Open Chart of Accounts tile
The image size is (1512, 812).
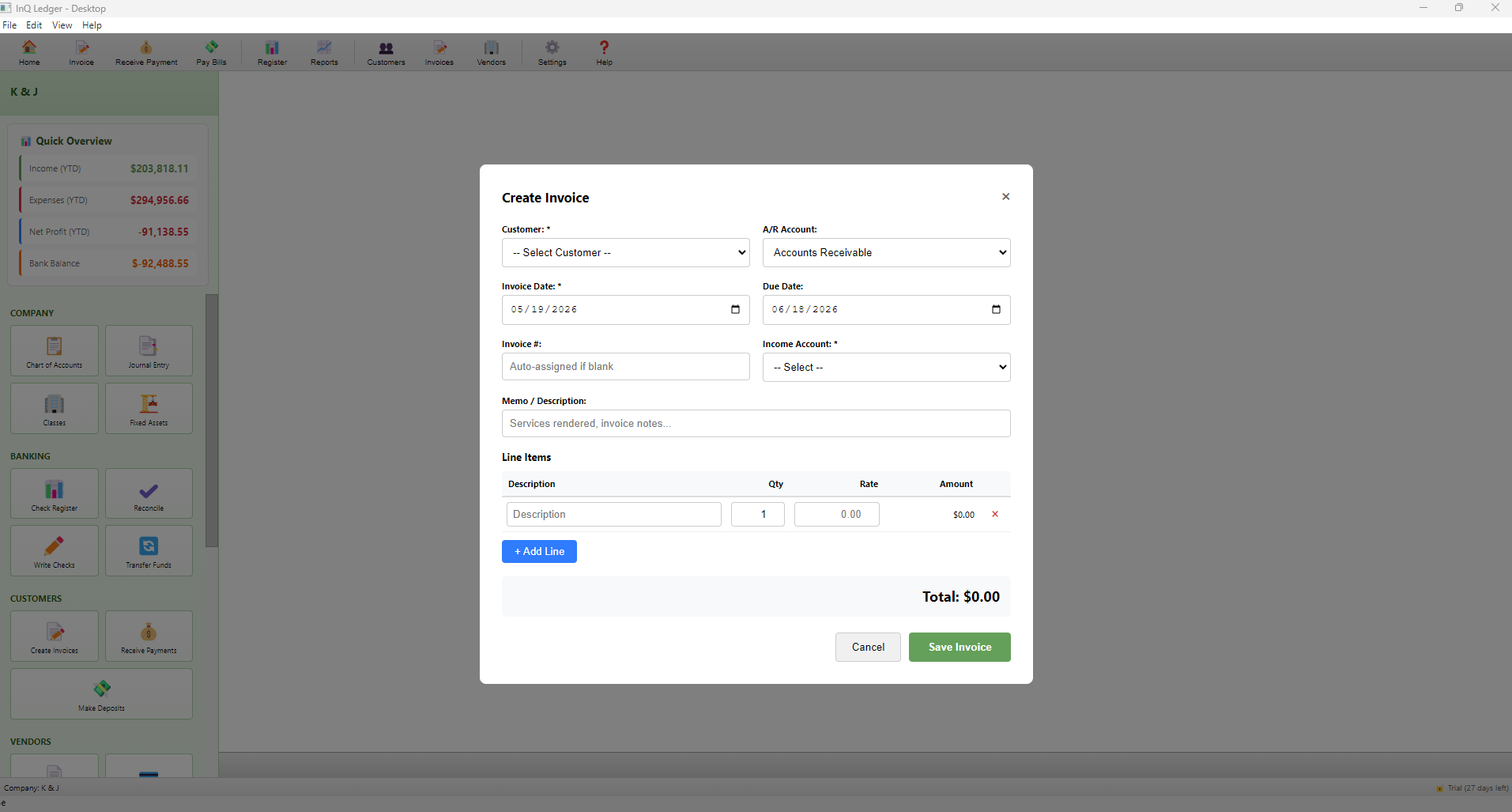pyautogui.click(x=55, y=350)
